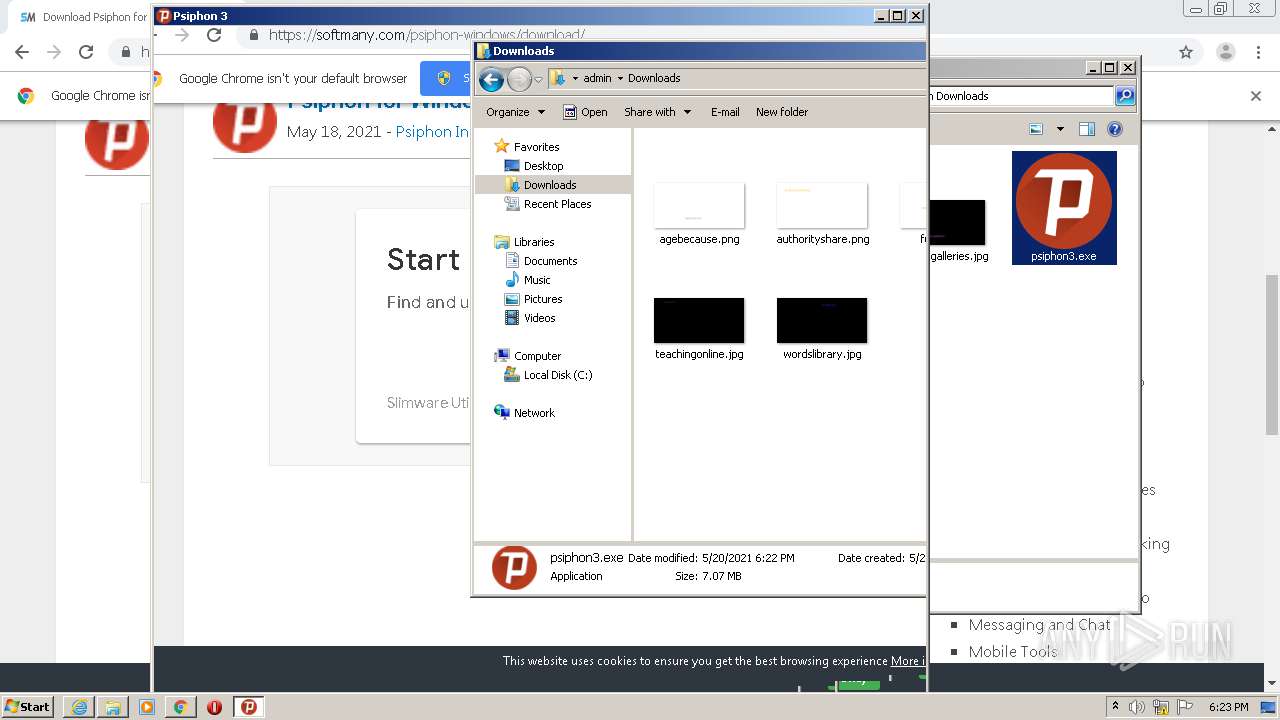1280x720 pixels.
Task: Go forward in Chrome browser
Action: click(54, 52)
